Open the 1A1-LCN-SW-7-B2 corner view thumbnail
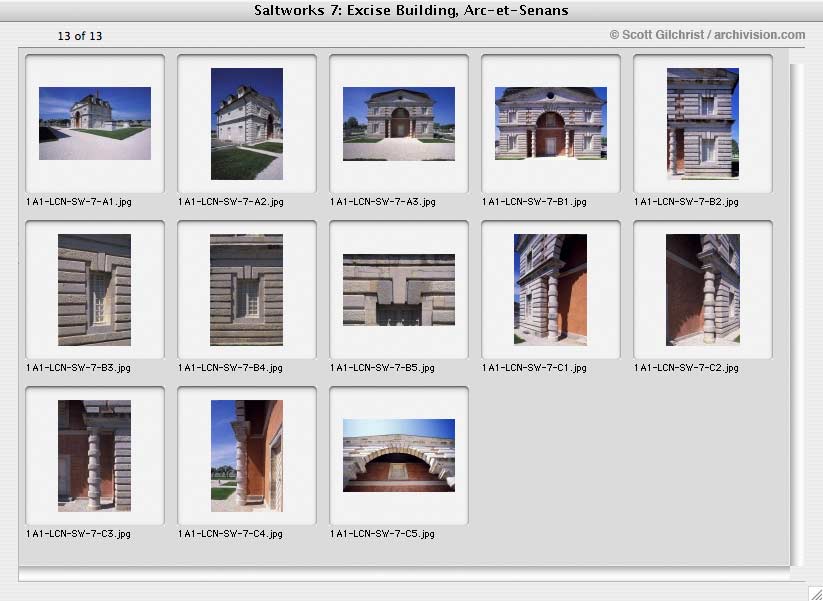This screenshot has width=823, height=601. click(703, 123)
